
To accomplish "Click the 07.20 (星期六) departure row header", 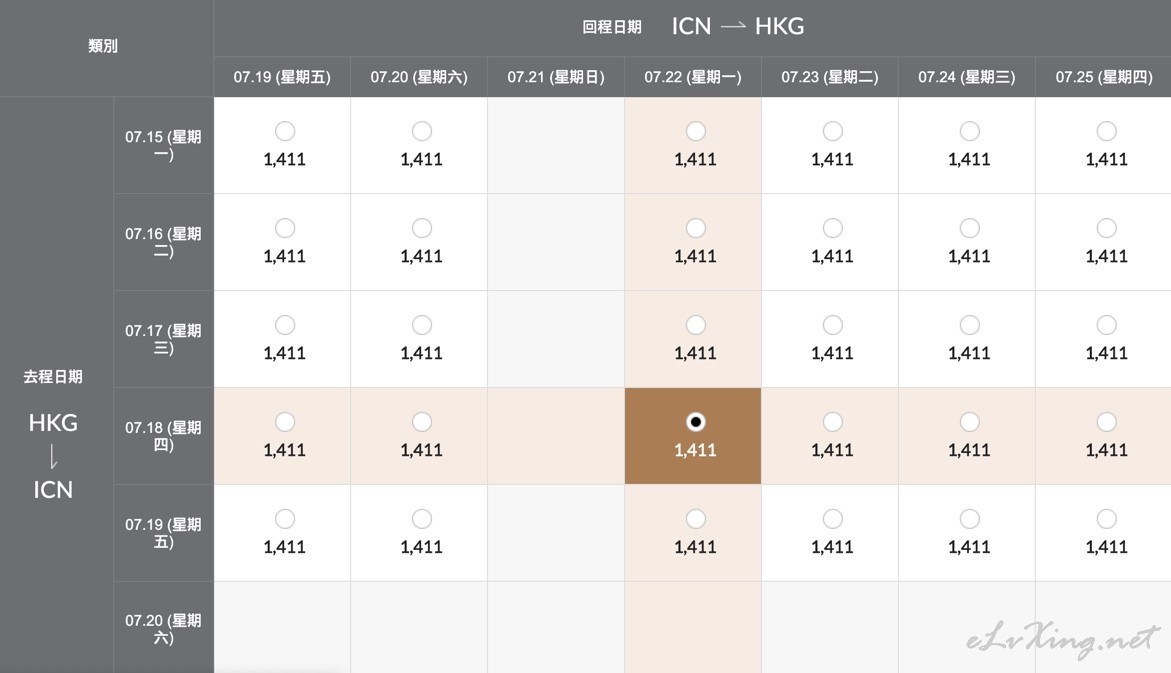I will [163, 629].
